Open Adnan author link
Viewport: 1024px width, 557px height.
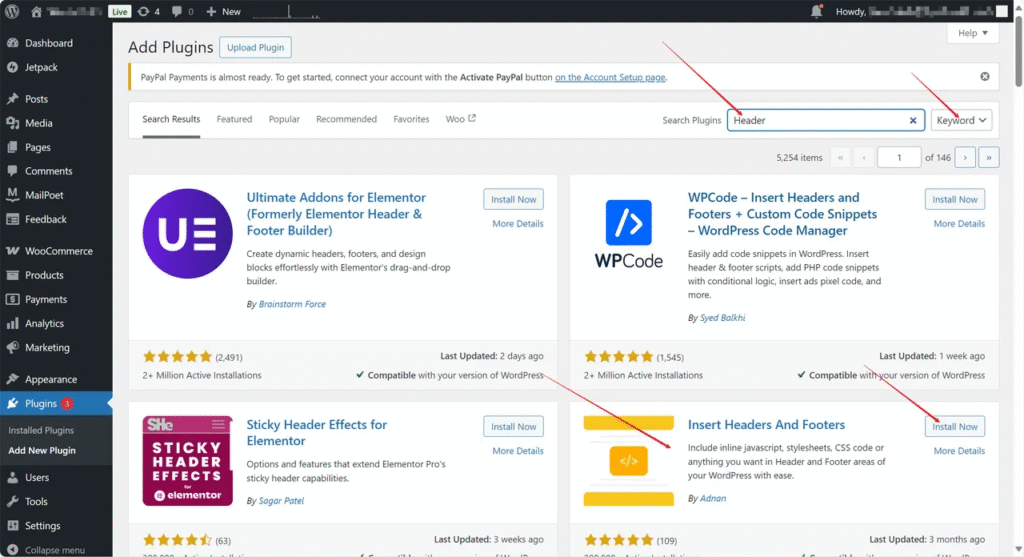tap(713, 498)
